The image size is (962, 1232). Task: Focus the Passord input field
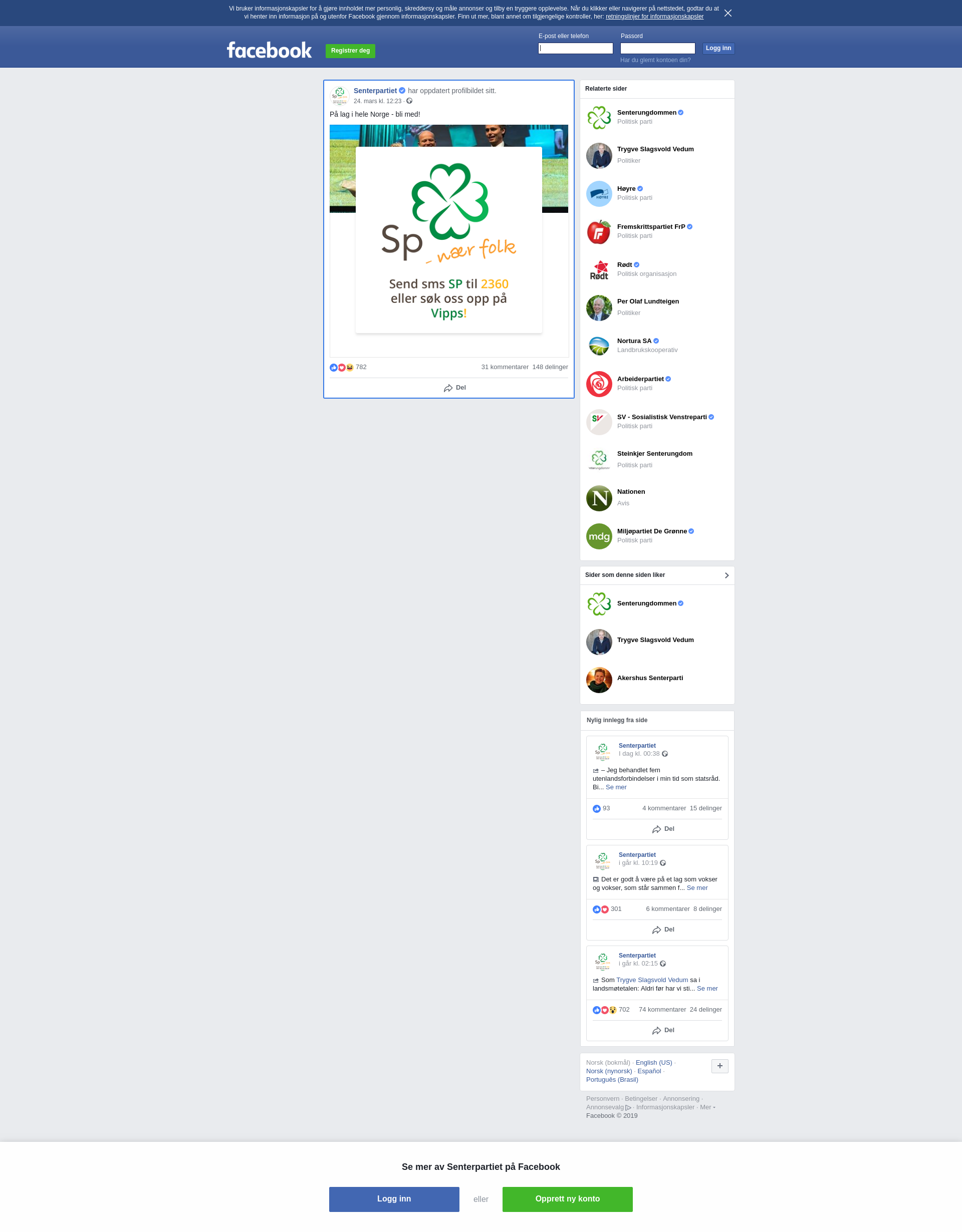(658, 49)
